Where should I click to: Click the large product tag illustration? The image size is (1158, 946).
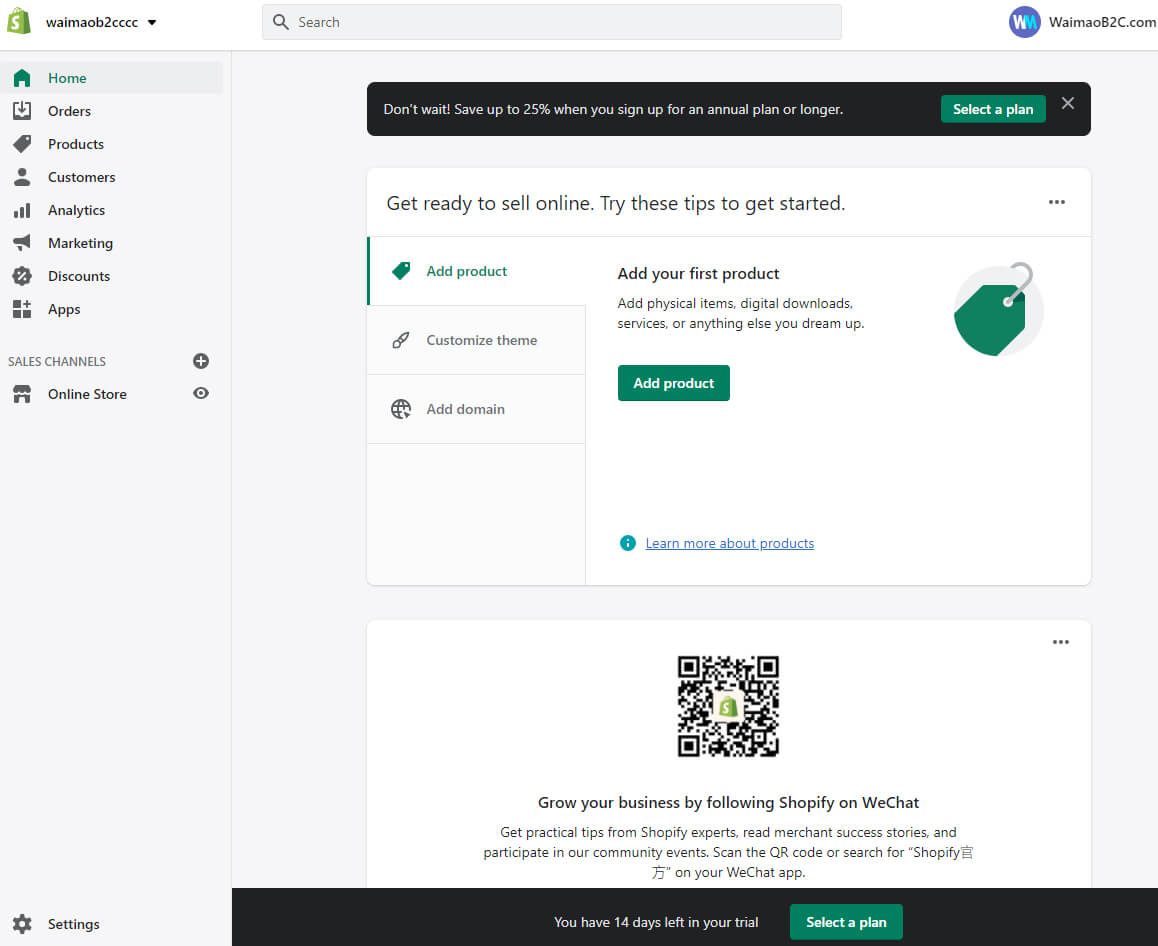pyautogui.click(x=998, y=309)
